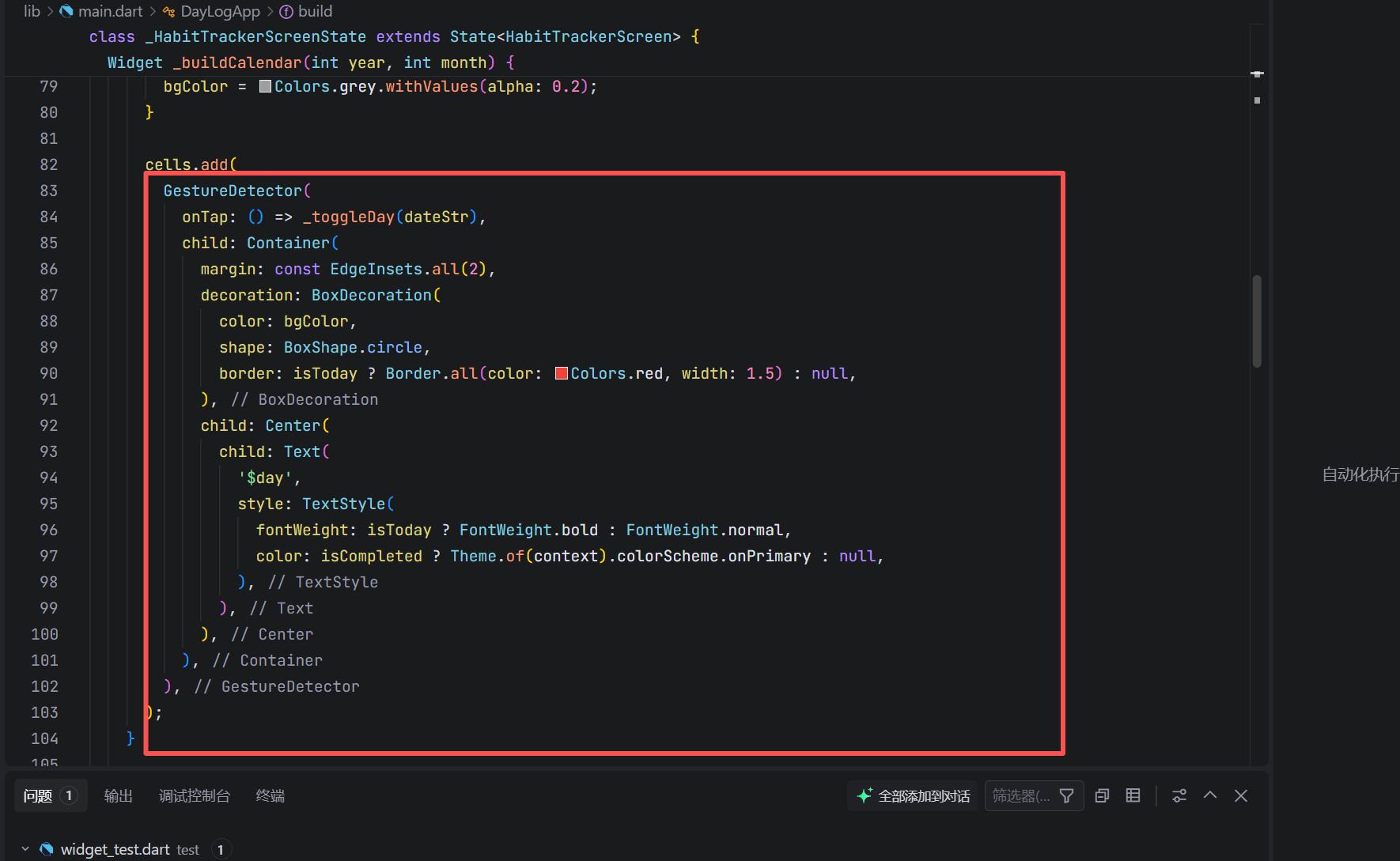
Task: Click BoxDecoration on line 87
Action: (371, 295)
